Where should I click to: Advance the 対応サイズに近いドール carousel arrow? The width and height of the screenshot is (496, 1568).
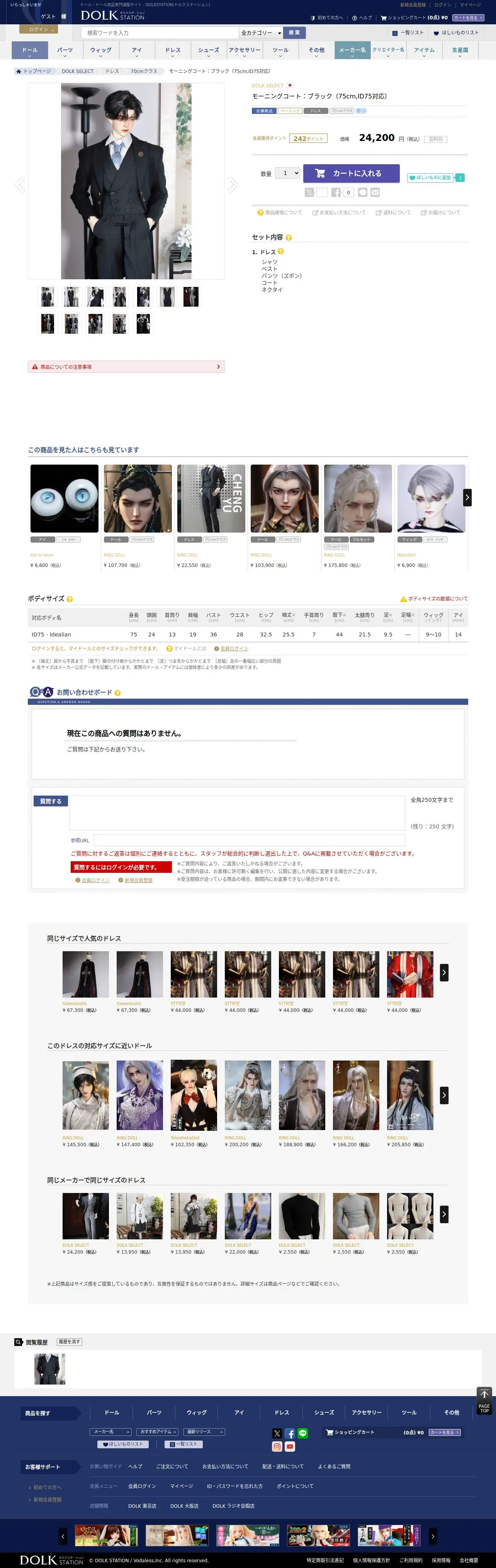coord(444,1095)
